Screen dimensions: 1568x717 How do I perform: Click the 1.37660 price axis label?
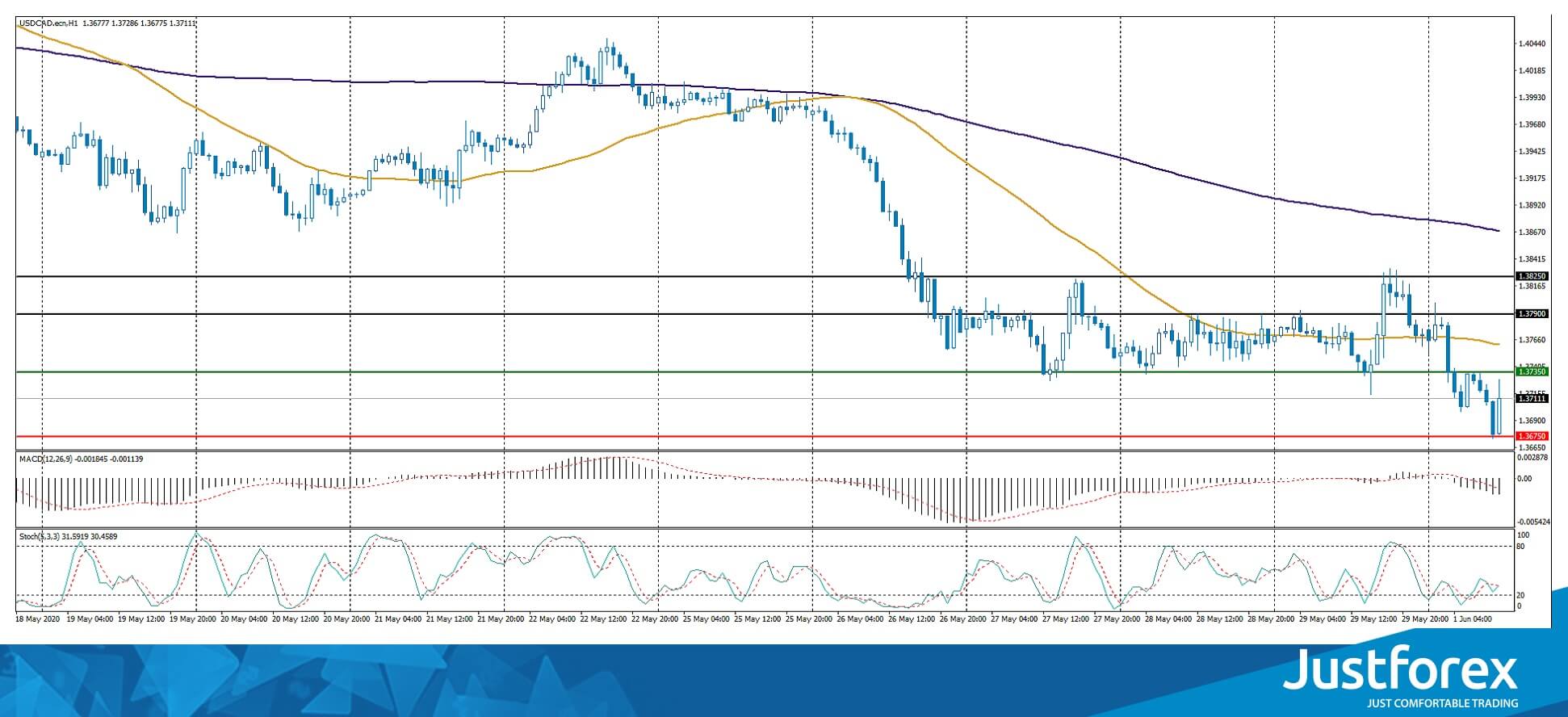(1532, 340)
